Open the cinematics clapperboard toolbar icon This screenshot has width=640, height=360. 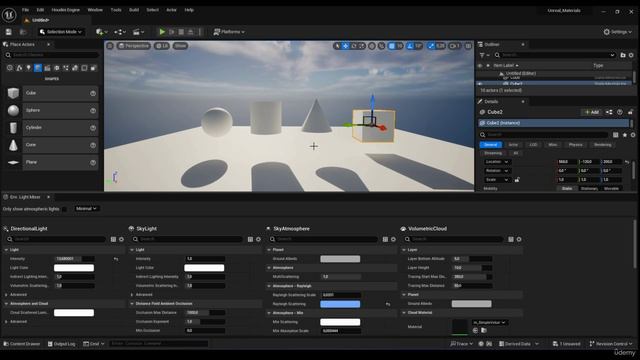(x=138, y=32)
